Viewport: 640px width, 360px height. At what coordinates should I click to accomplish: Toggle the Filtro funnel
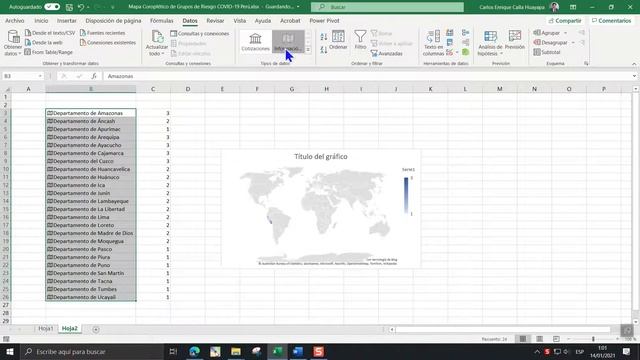point(360,40)
